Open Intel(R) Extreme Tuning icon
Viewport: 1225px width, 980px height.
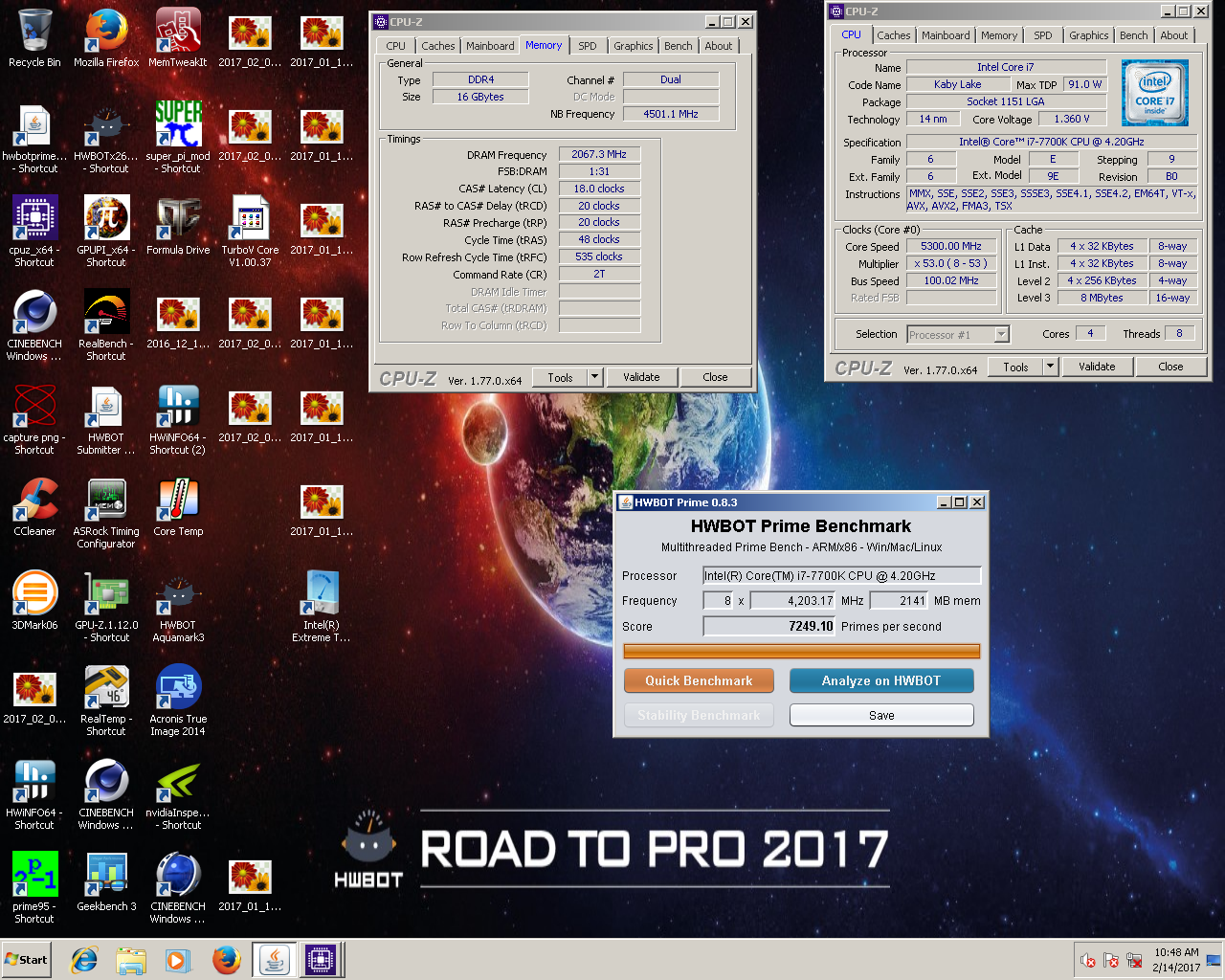(x=322, y=607)
